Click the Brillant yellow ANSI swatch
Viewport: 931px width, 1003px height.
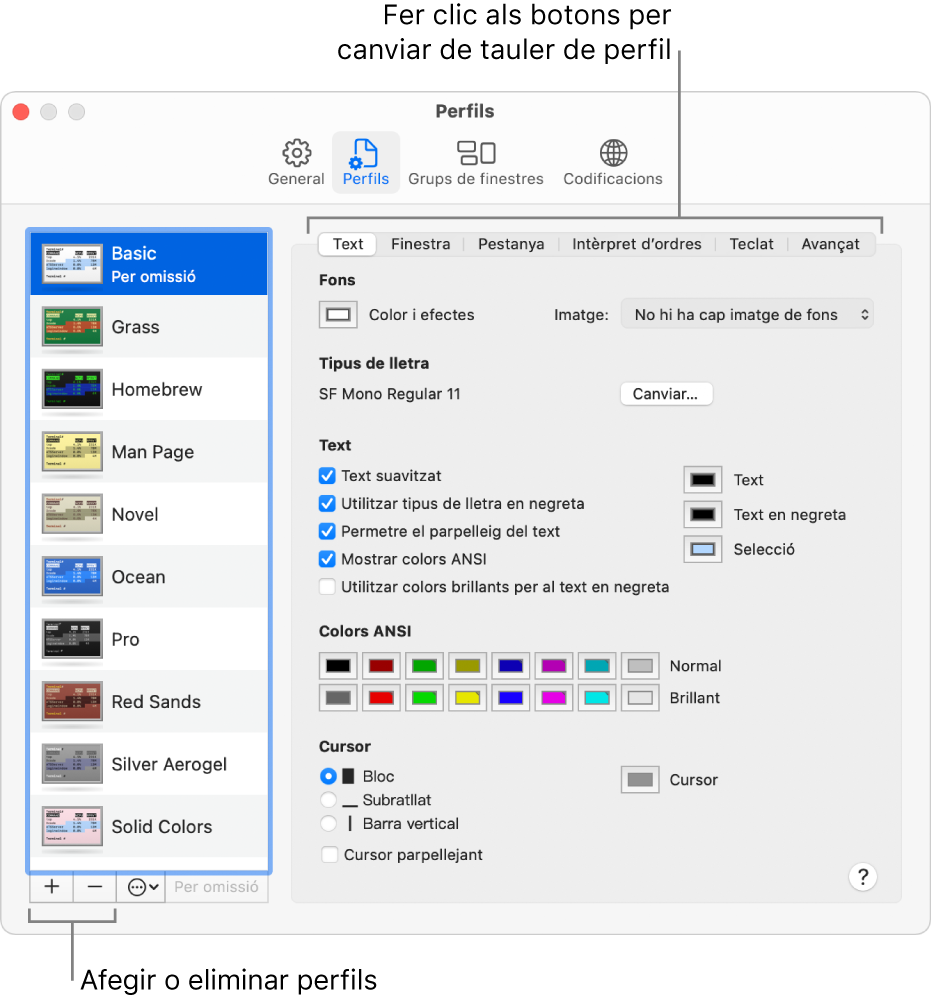click(x=468, y=698)
